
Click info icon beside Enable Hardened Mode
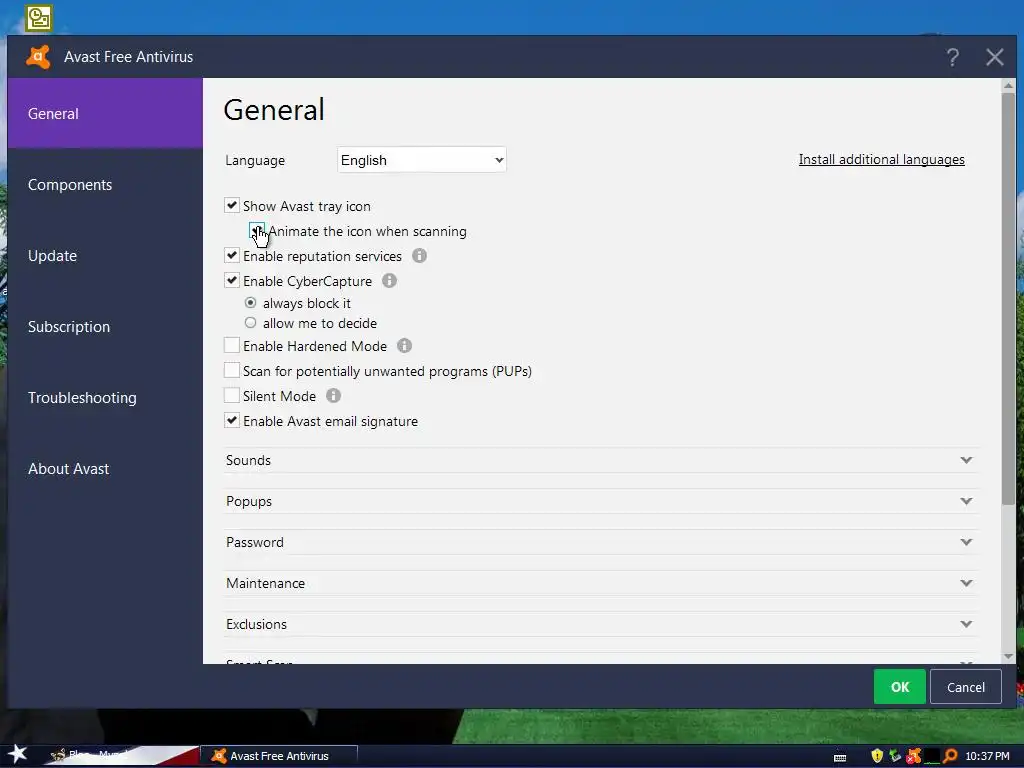coord(404,345)
